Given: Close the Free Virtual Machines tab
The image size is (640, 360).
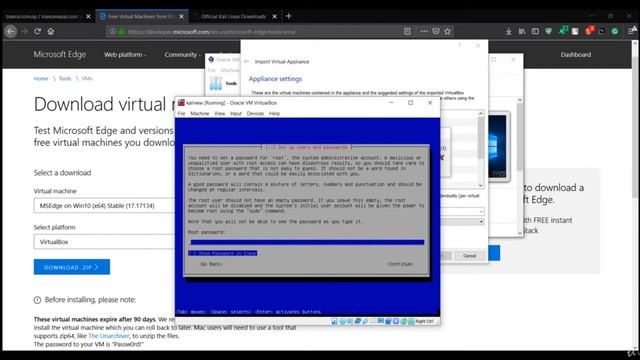Looking at the screenshot, I should click(x=182, y=16).
